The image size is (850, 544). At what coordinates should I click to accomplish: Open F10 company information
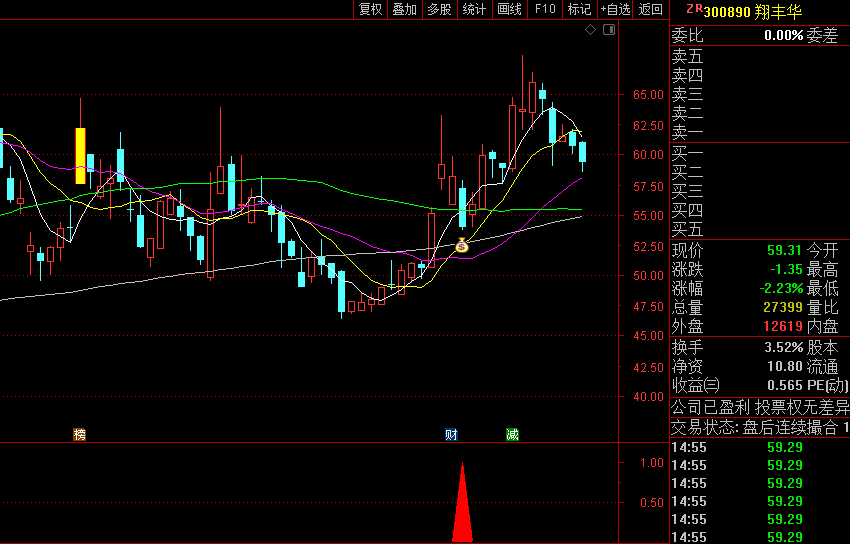point(544,10)
